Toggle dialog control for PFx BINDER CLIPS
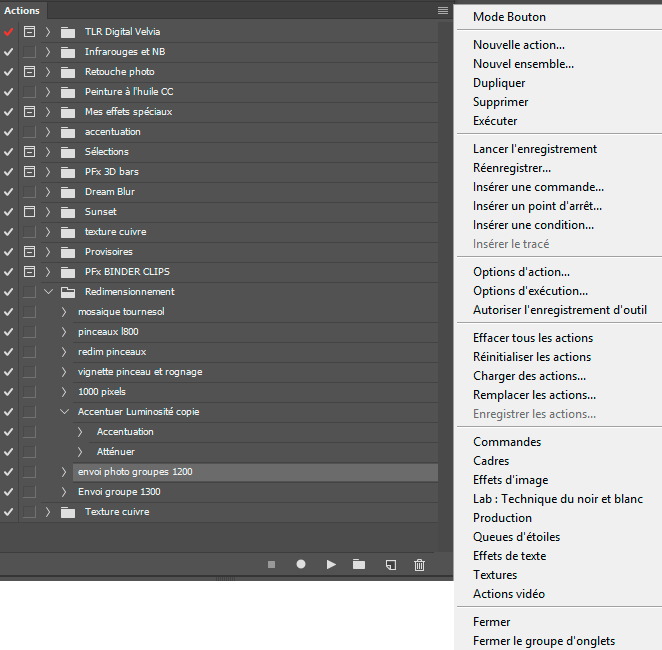The image size is (662, 650). (29, 272)
